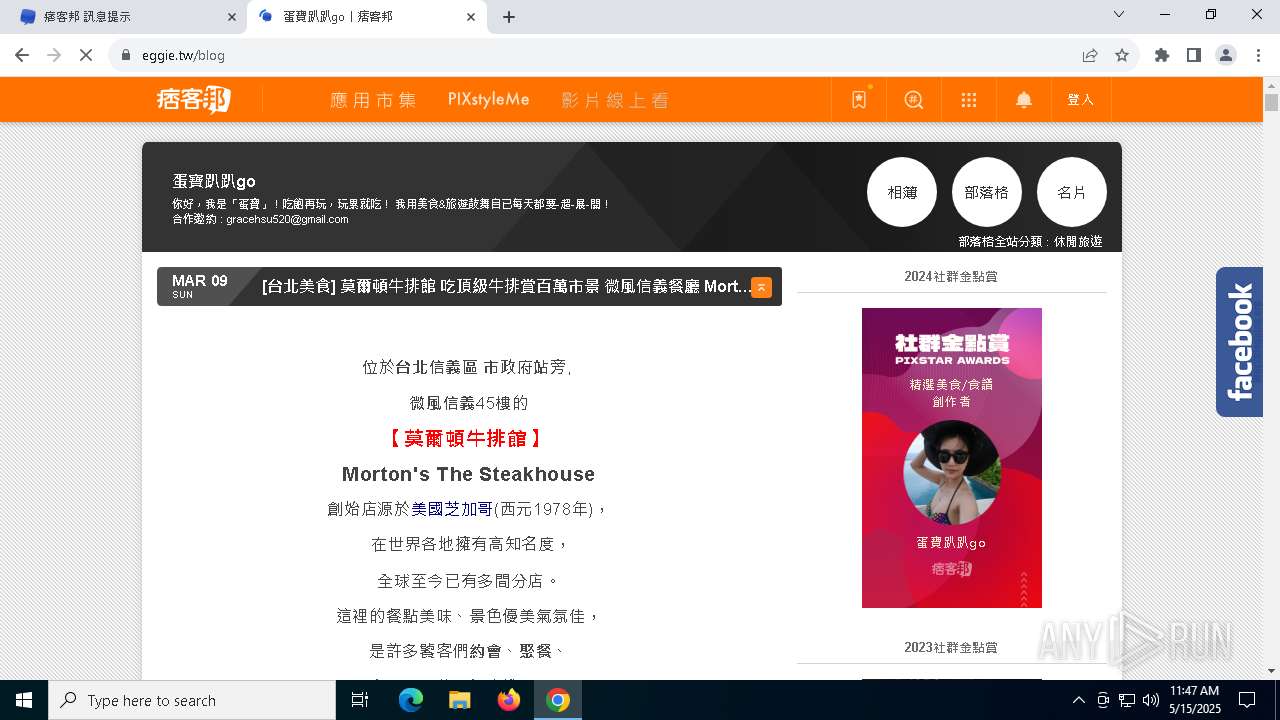Screen dimensions: 1280x720
Task: Open Chrome extensions puzzle icon
Action: click(1162, 55)
